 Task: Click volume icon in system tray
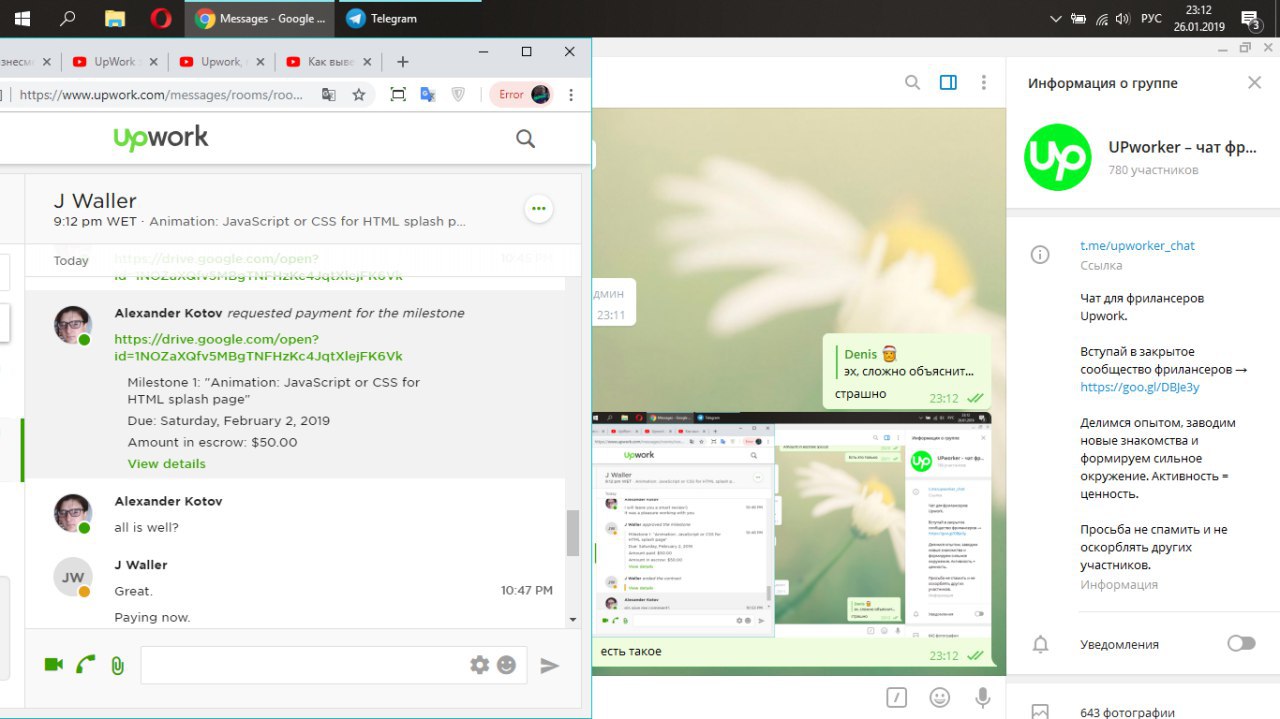tap(1123, 18)
